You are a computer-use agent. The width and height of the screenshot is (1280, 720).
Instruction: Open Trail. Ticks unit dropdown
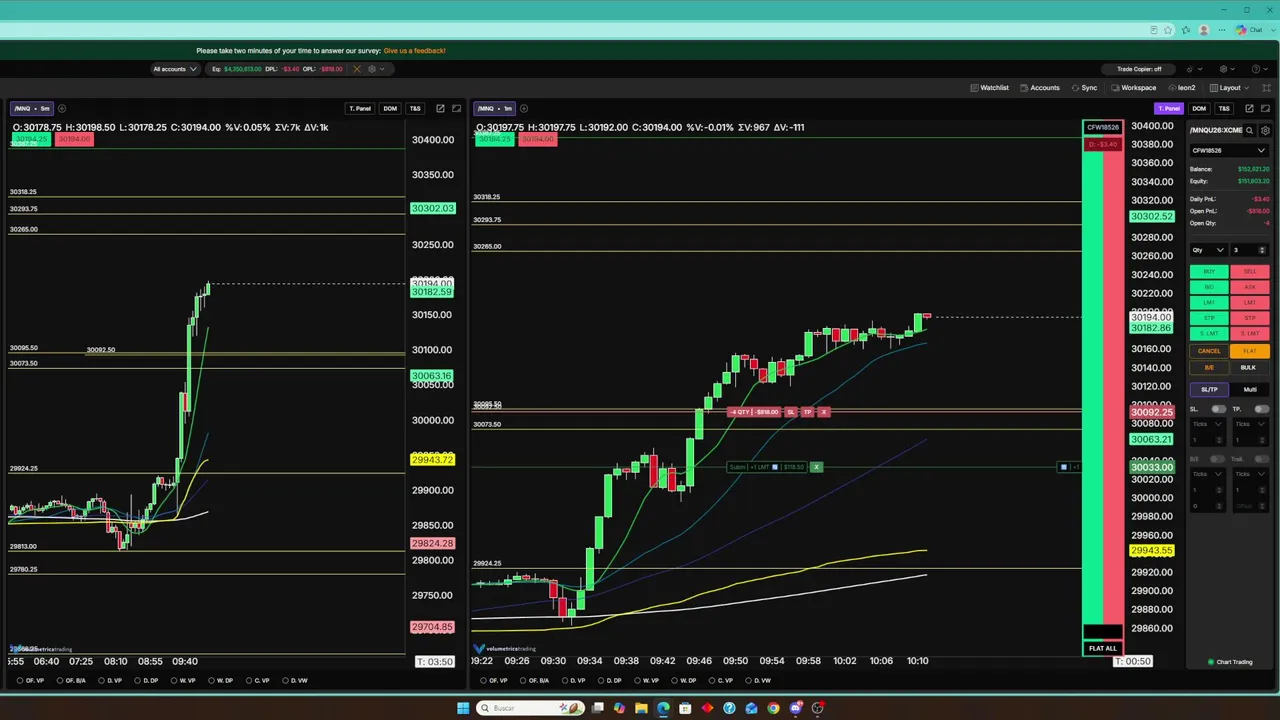coord(1250,474)
